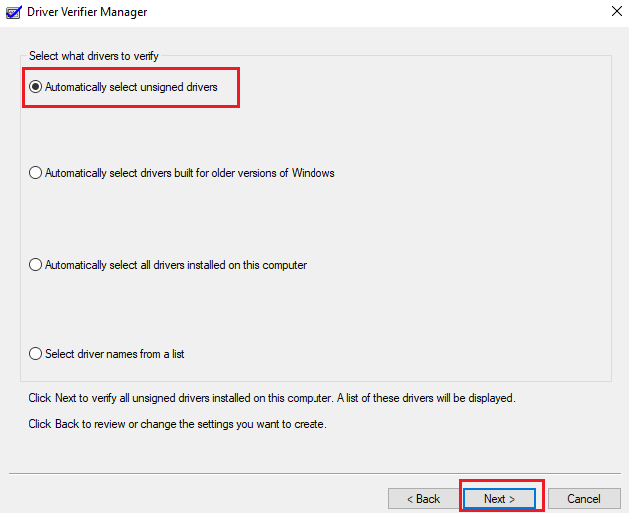This screenshot has height=513, width=629.
Task: Click the "Click Next to verify all unsigned drivers" text
Action: click(x=272, y=398)
